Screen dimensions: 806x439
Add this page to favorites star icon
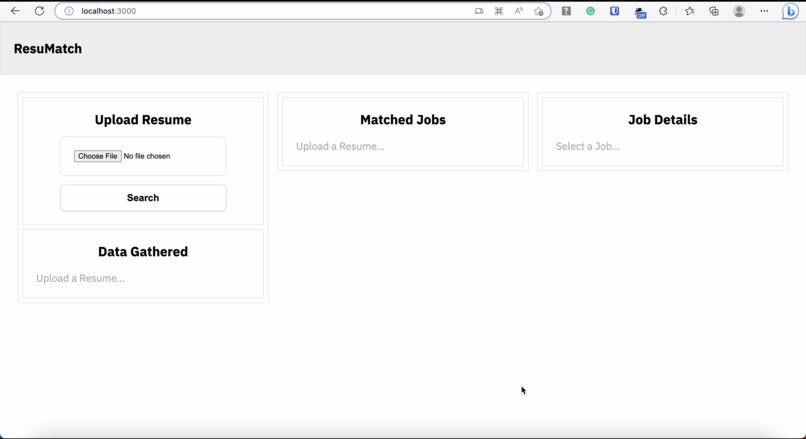point(539,11)
